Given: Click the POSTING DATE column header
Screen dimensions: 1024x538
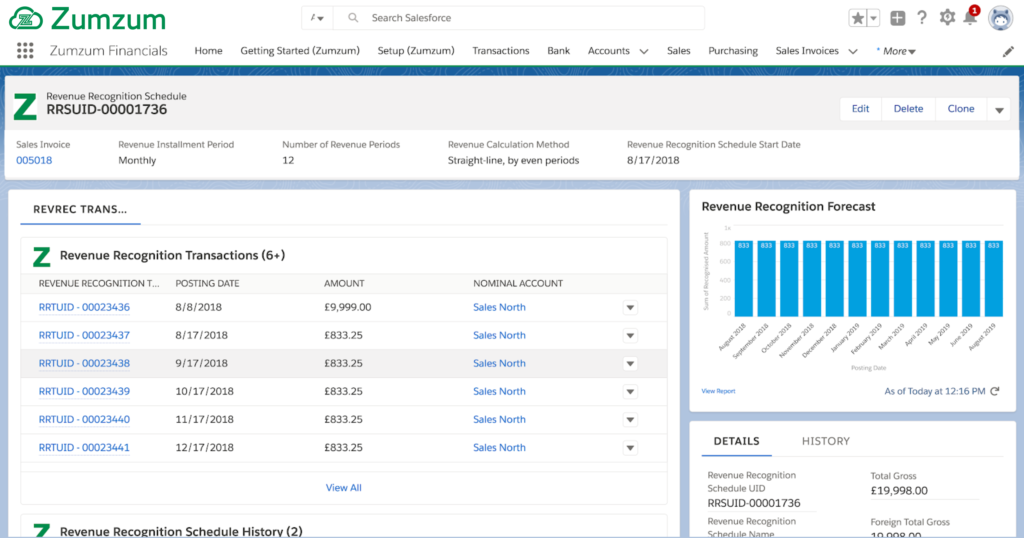Looking at the screenshot, I should tap(207, 283).
